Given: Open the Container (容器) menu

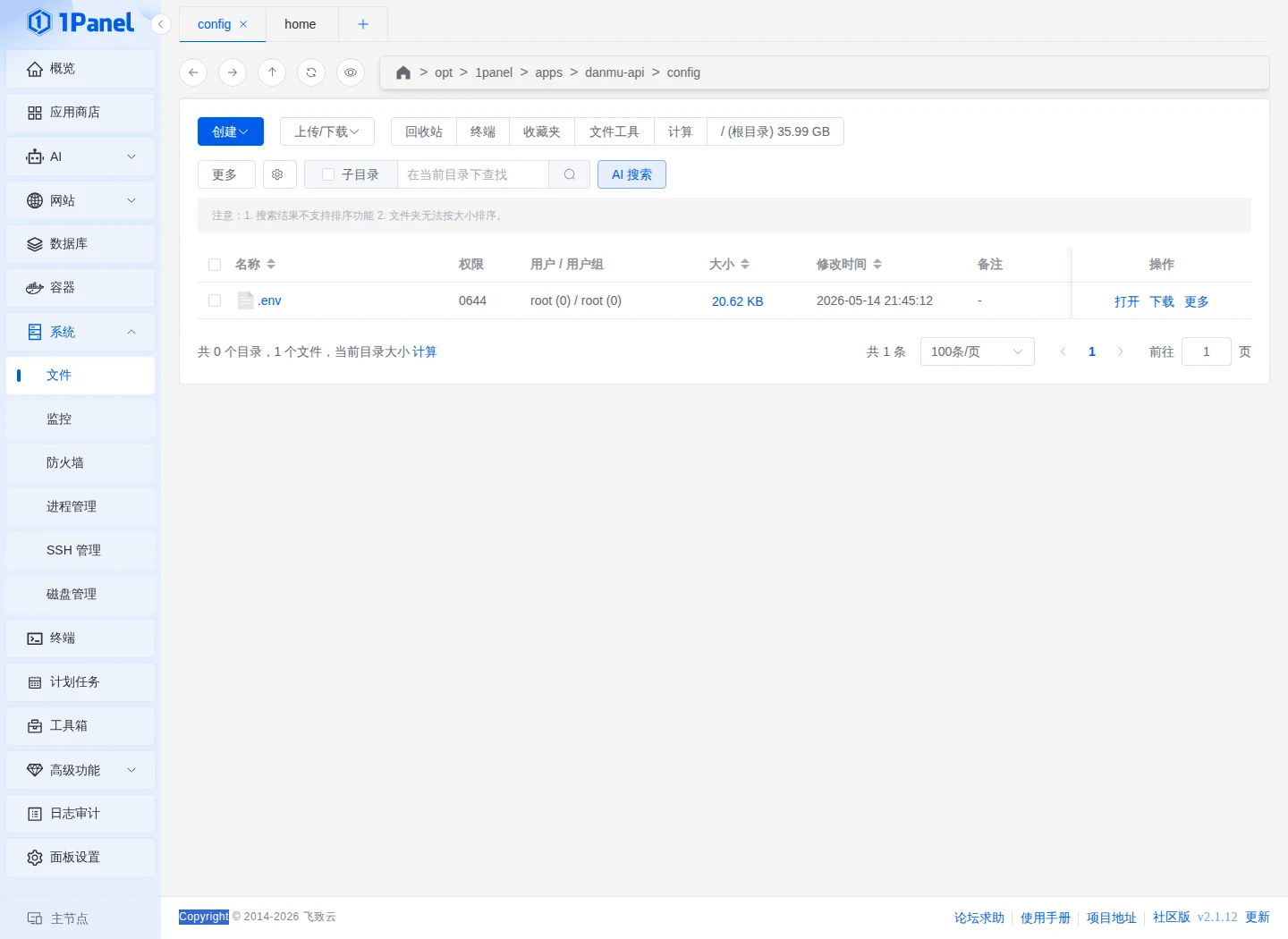Looking at the screenshot, I should coord(80,288).
